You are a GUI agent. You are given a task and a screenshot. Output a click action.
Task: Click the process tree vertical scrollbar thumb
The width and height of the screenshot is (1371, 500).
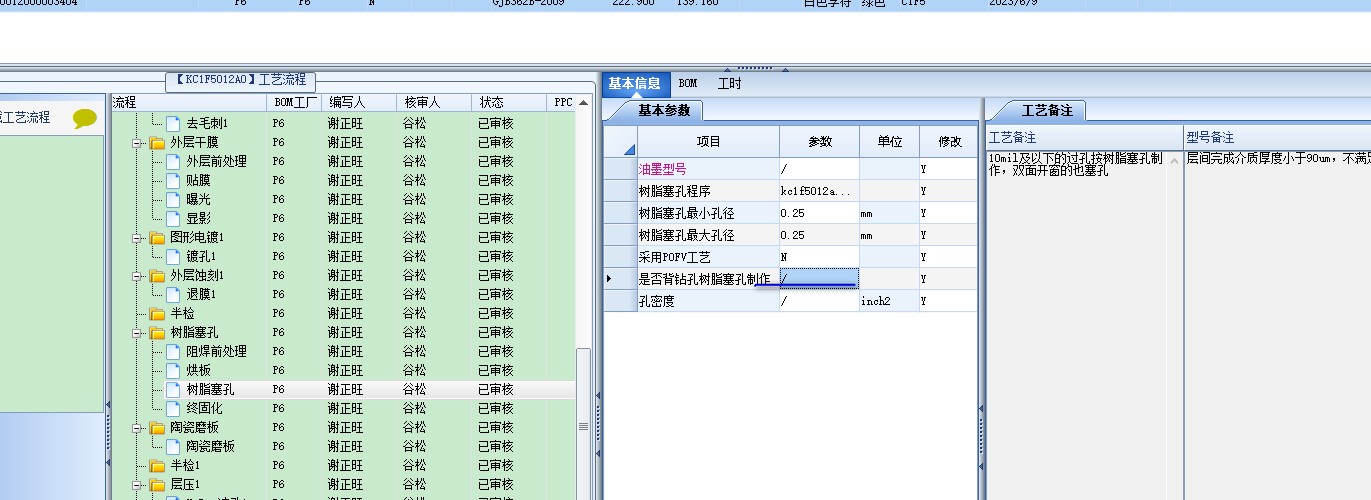point(583,424)
